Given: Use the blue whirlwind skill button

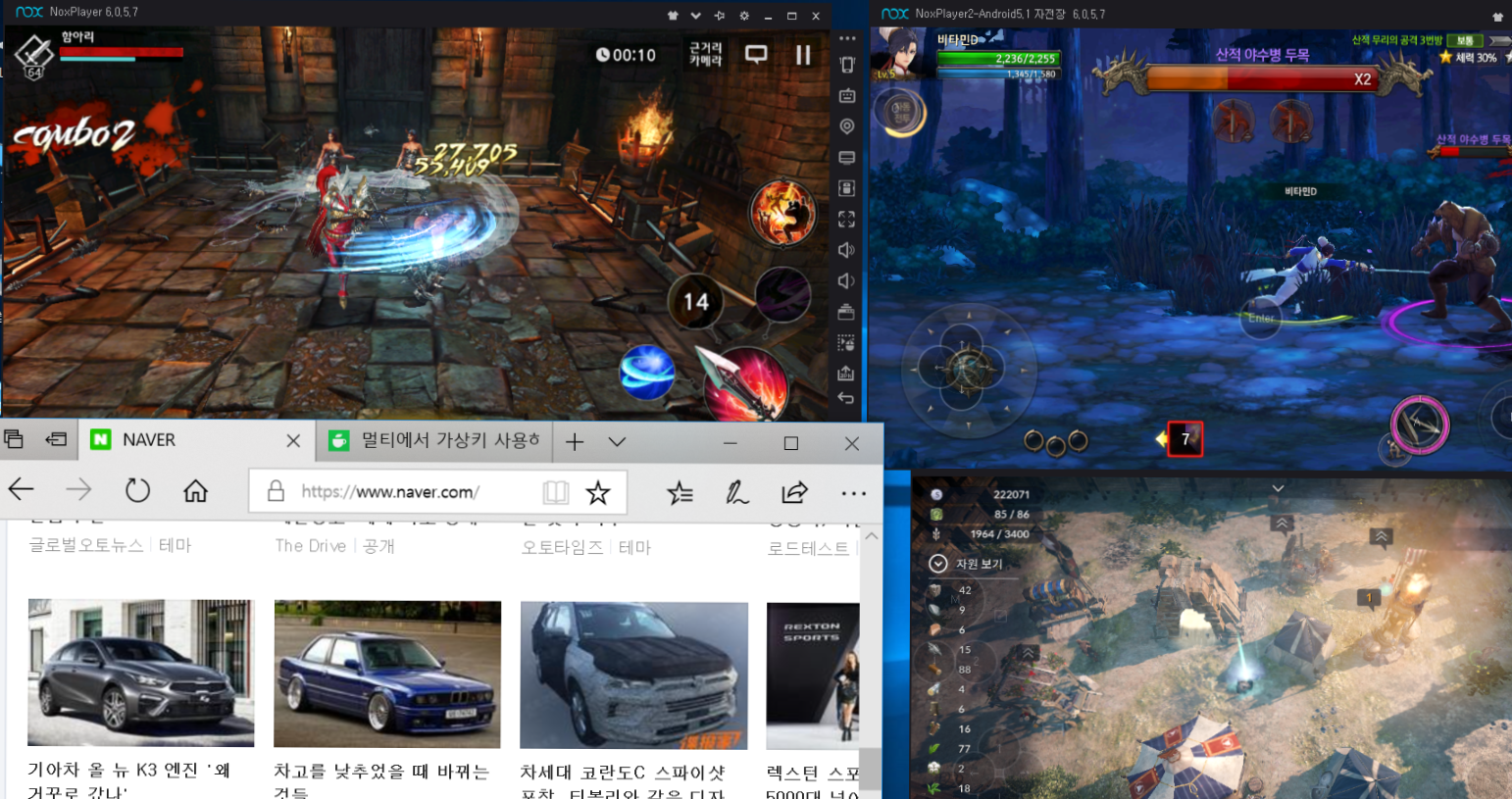Looking at the screenshot, I should [x=647, y=373].
